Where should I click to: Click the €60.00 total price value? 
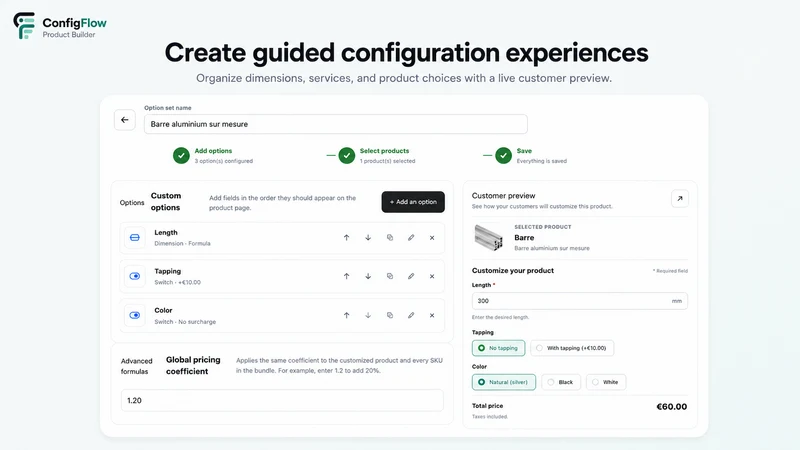click(x=671, y=407)
